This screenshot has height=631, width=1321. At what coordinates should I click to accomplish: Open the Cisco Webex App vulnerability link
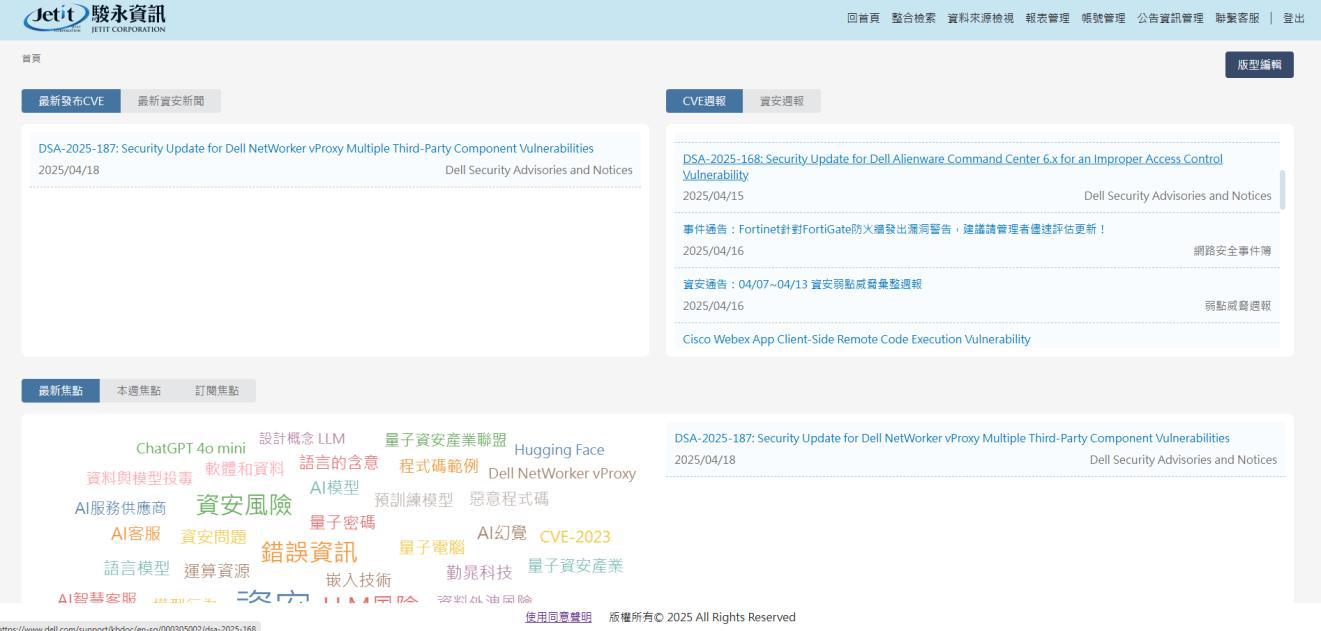point(856,339)
